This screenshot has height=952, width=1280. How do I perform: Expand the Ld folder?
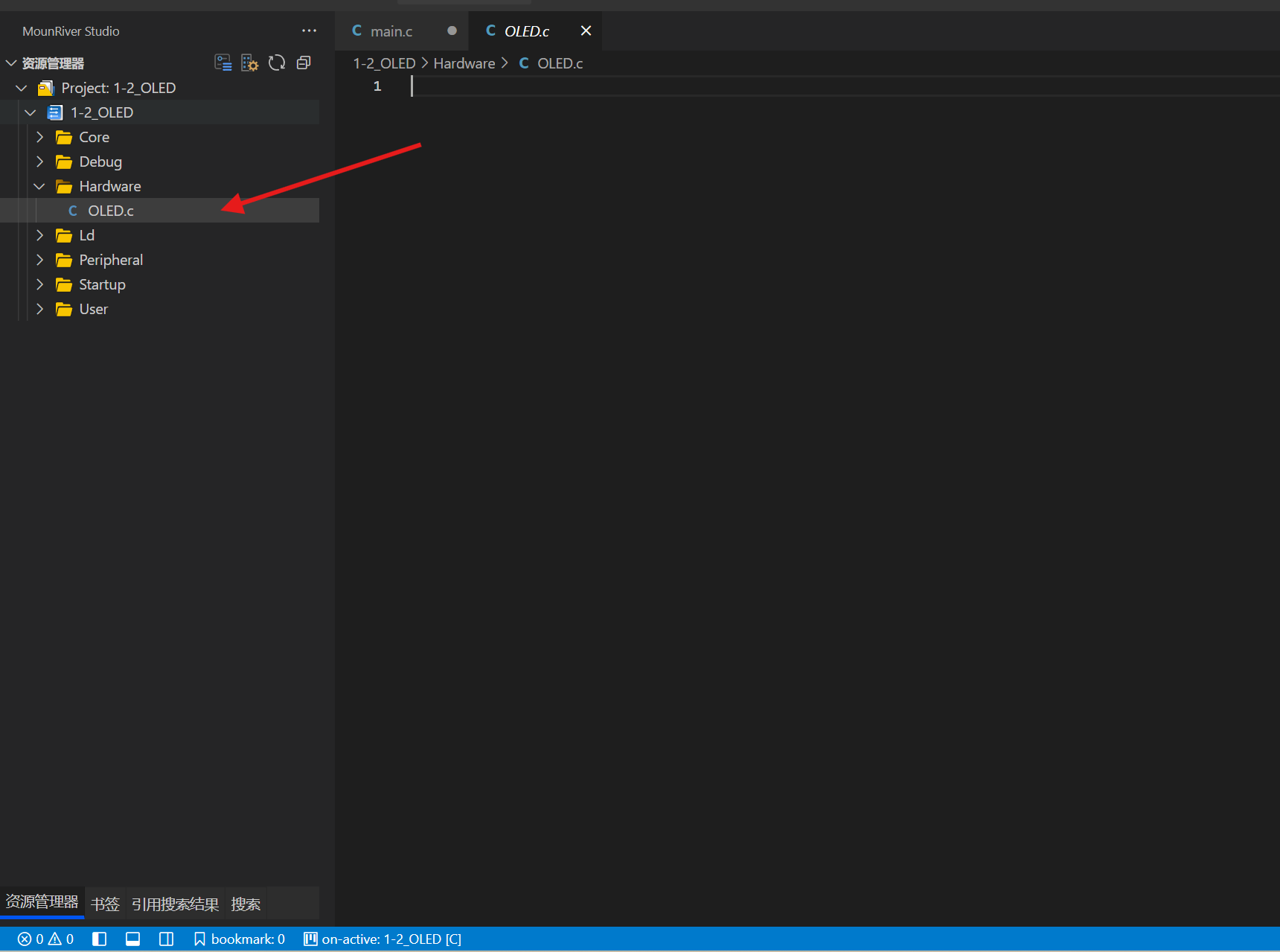[39, 235]
